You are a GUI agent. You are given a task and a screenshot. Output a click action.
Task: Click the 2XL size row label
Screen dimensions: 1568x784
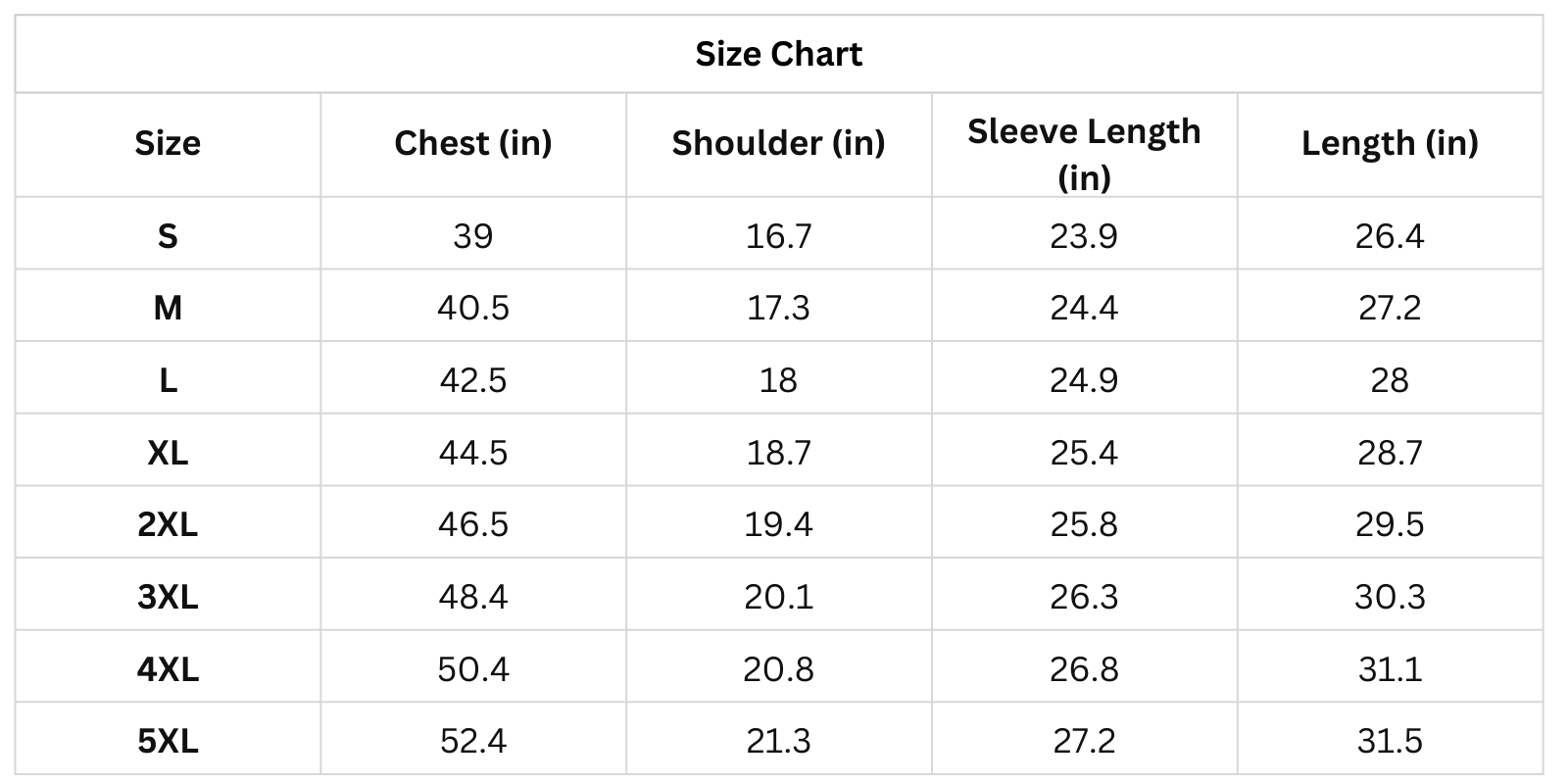pyautogui.click(x=168, y=524)
